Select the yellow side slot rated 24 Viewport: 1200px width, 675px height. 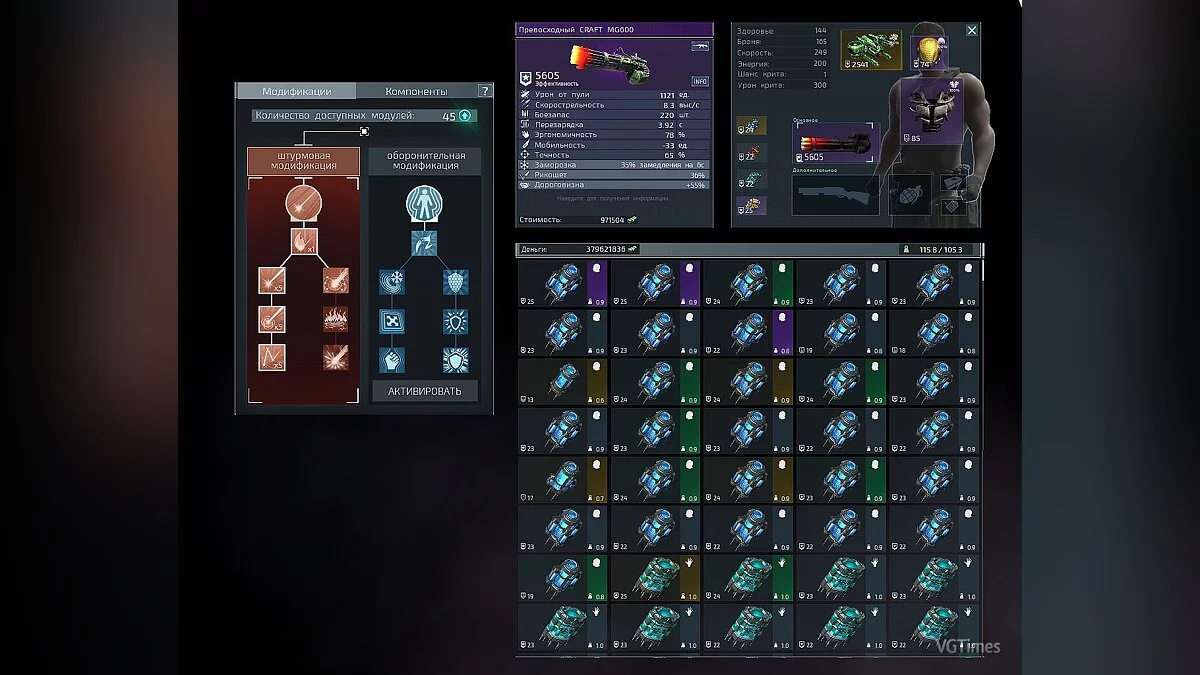coord(752,125)
